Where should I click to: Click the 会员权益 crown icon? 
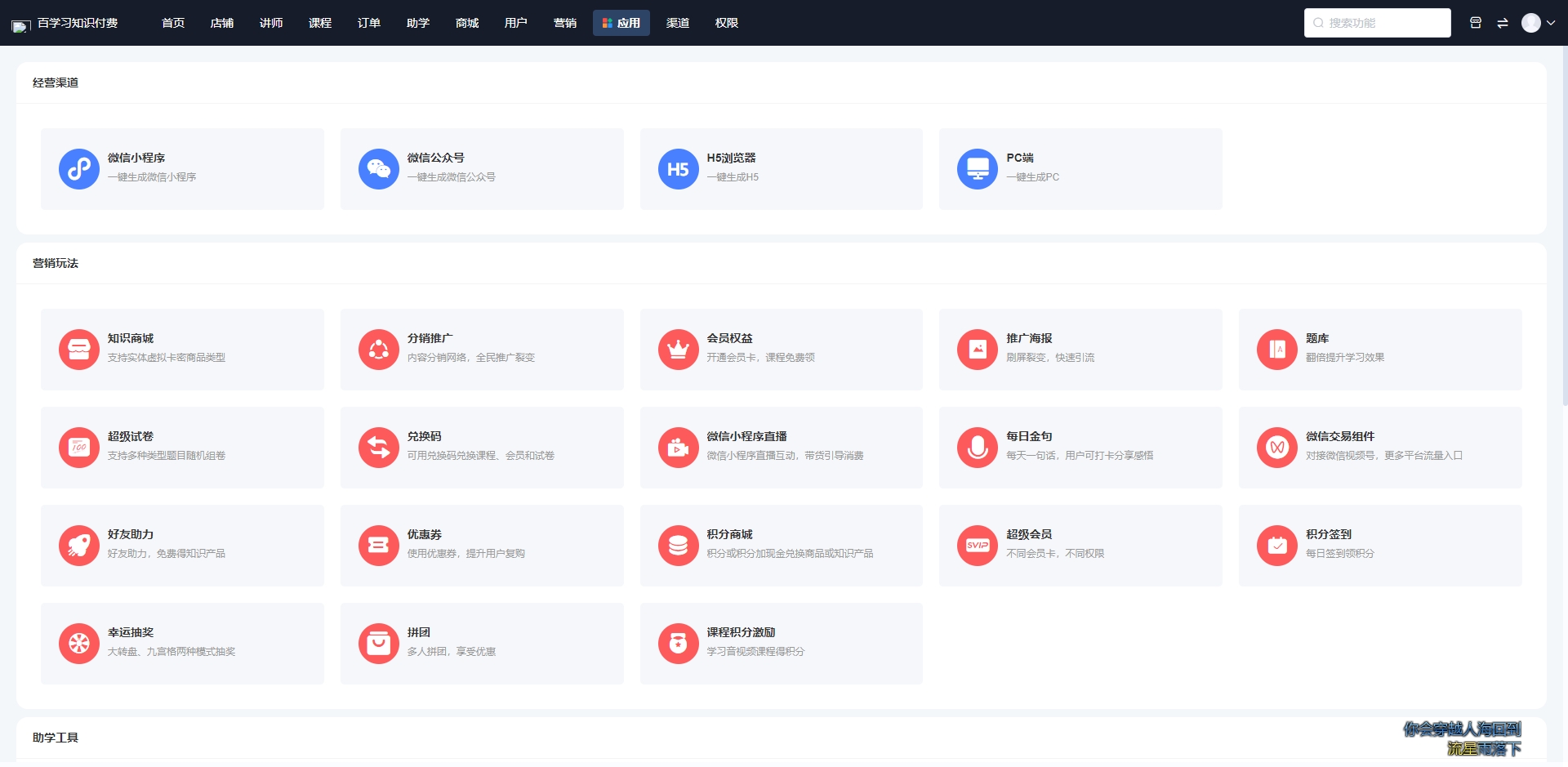[x=678, y=350]
